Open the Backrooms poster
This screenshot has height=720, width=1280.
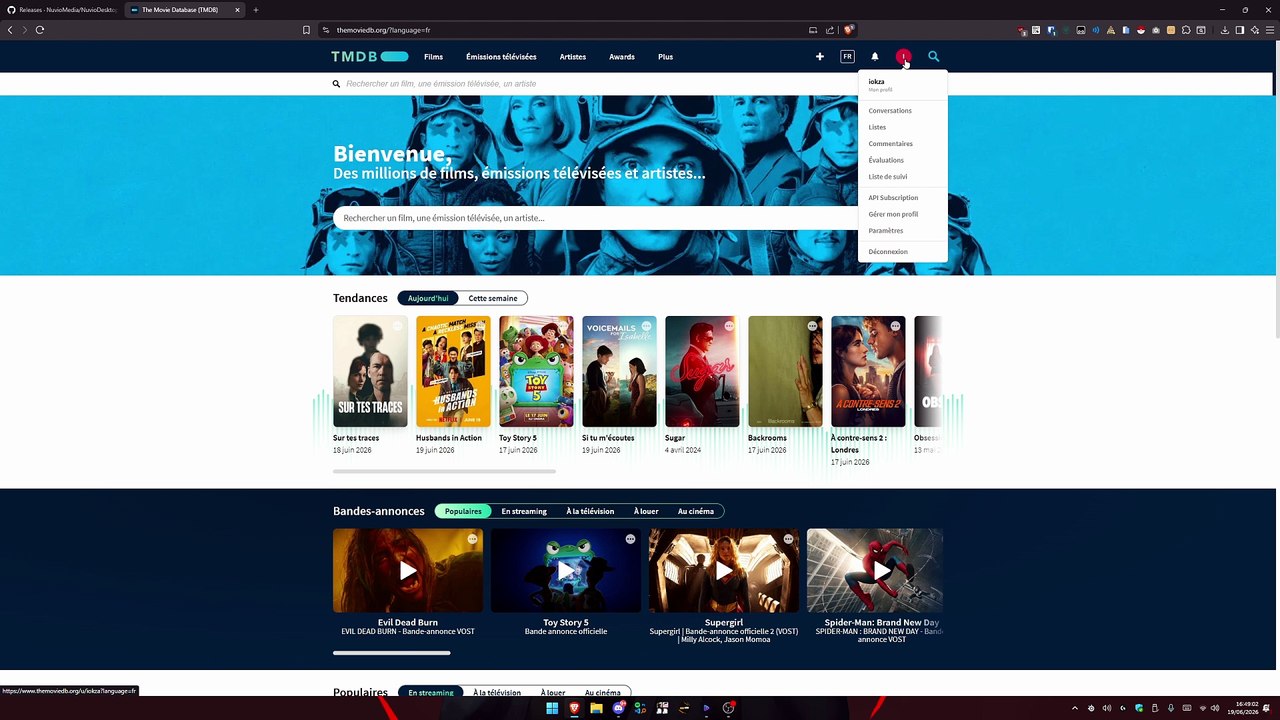pyautogui.click(x=785, y=371)
